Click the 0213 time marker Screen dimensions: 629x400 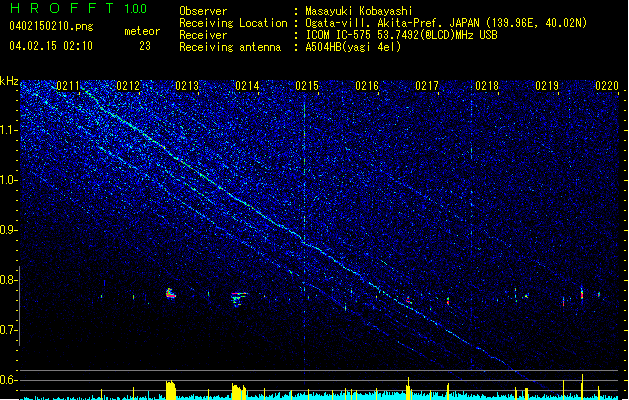[x=187, y=86]
